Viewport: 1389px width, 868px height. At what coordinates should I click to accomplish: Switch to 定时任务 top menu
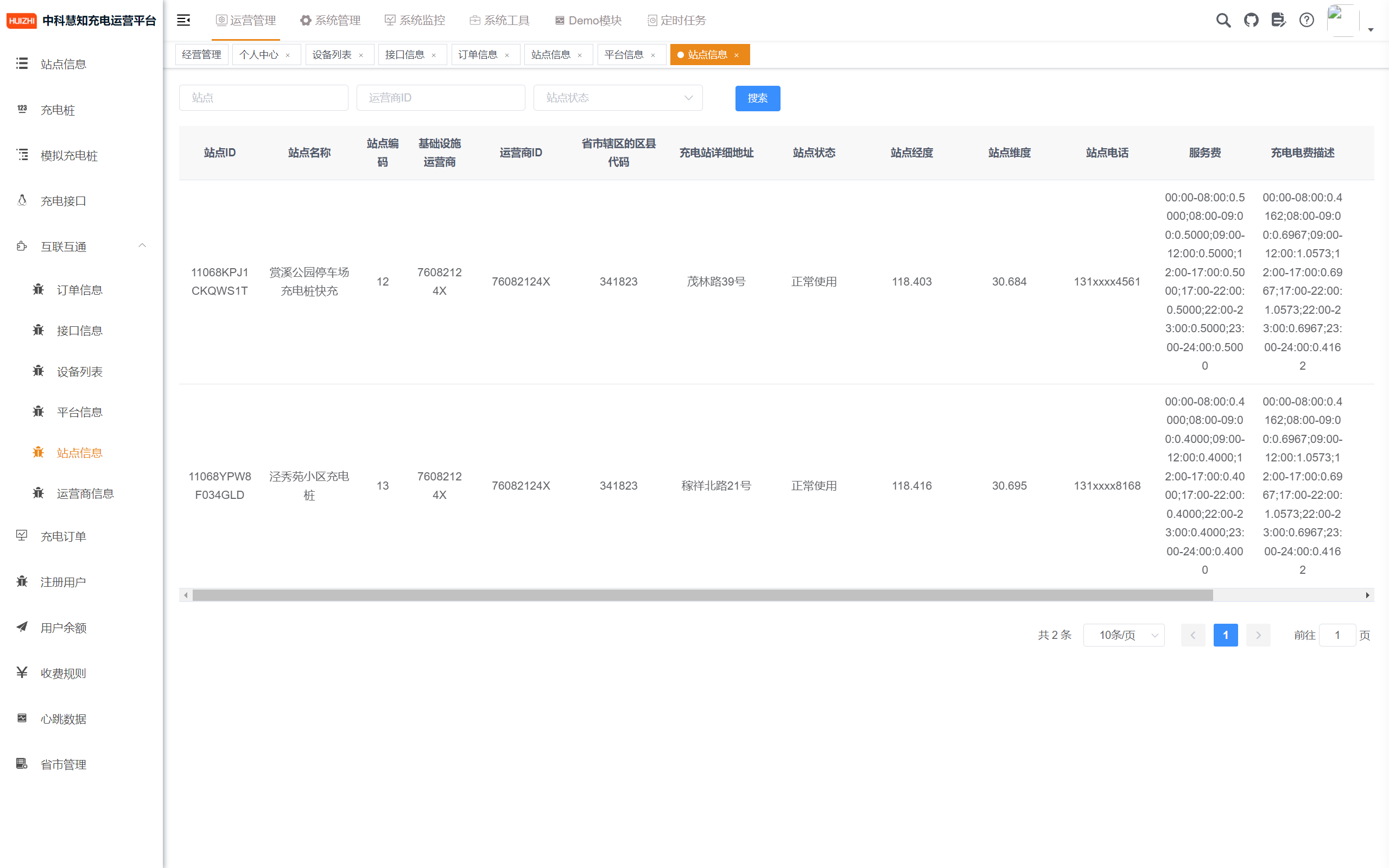pyautogui.click(x=676, y=20)
